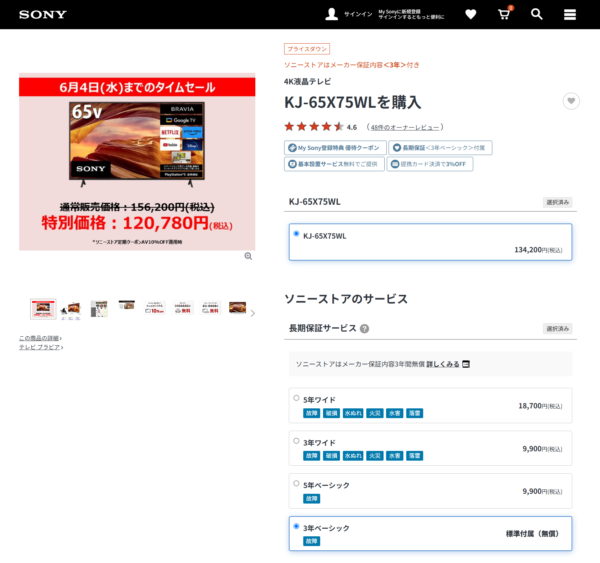Click My Sonyに新規登録 header text
The height and width of the screenshot is (563, 600).
tap(399, 11)
